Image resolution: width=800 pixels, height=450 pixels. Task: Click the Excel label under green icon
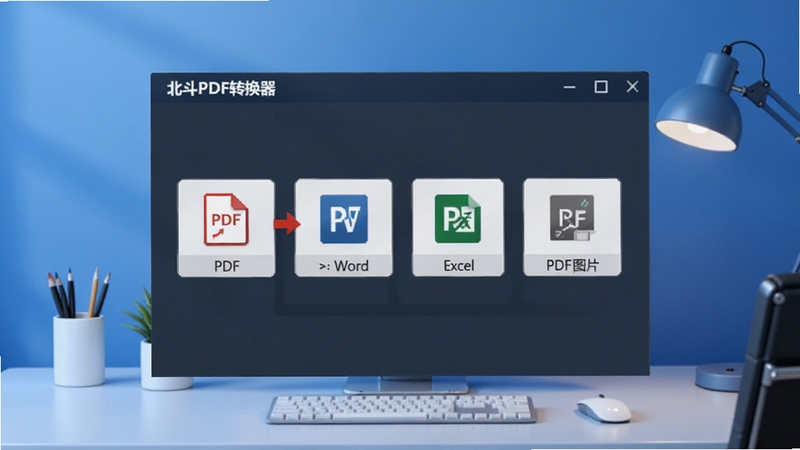459,266
